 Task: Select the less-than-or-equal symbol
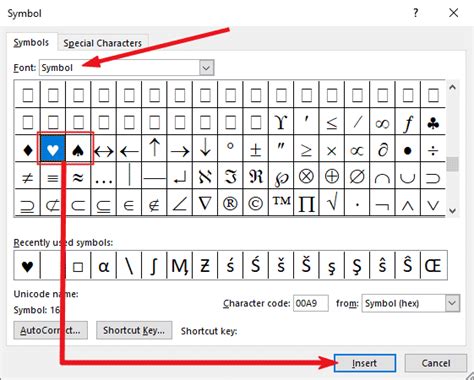coord(332,122)
